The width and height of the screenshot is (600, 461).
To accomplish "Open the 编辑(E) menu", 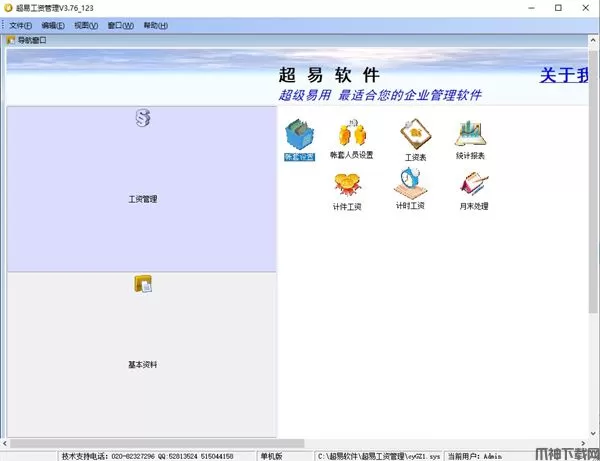I will tap(53, 26).
